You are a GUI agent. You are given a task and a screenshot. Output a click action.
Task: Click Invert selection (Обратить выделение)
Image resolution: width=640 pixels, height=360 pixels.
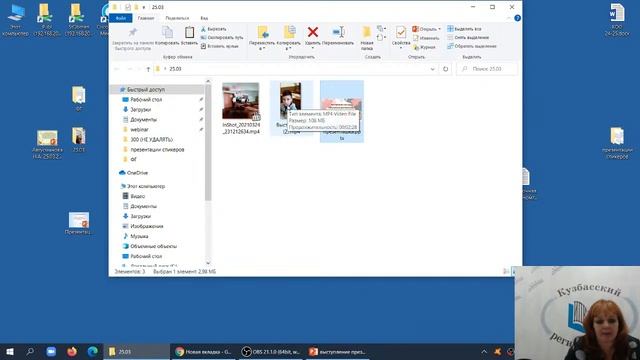472,46
